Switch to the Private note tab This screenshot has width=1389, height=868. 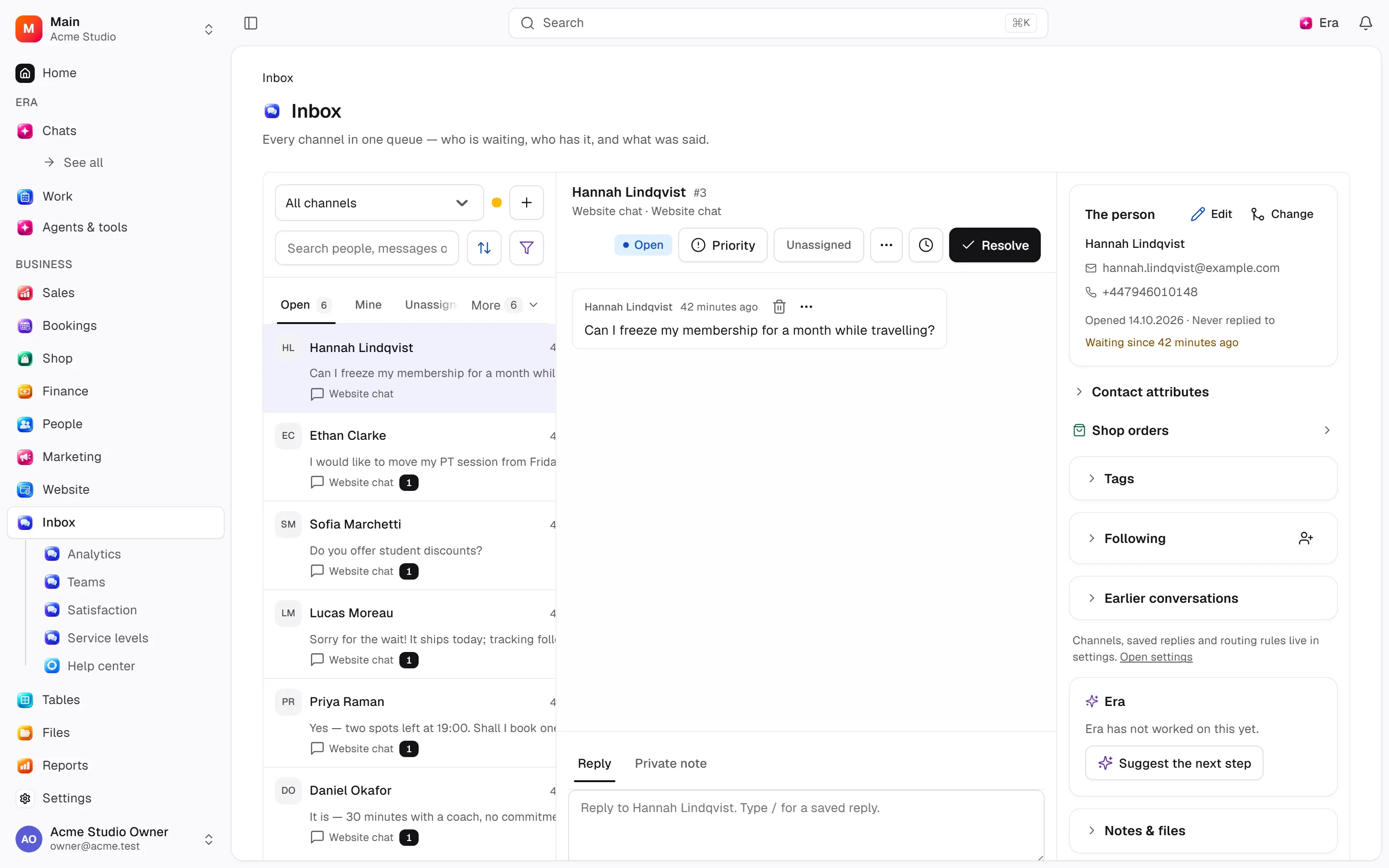pos(670,763)
